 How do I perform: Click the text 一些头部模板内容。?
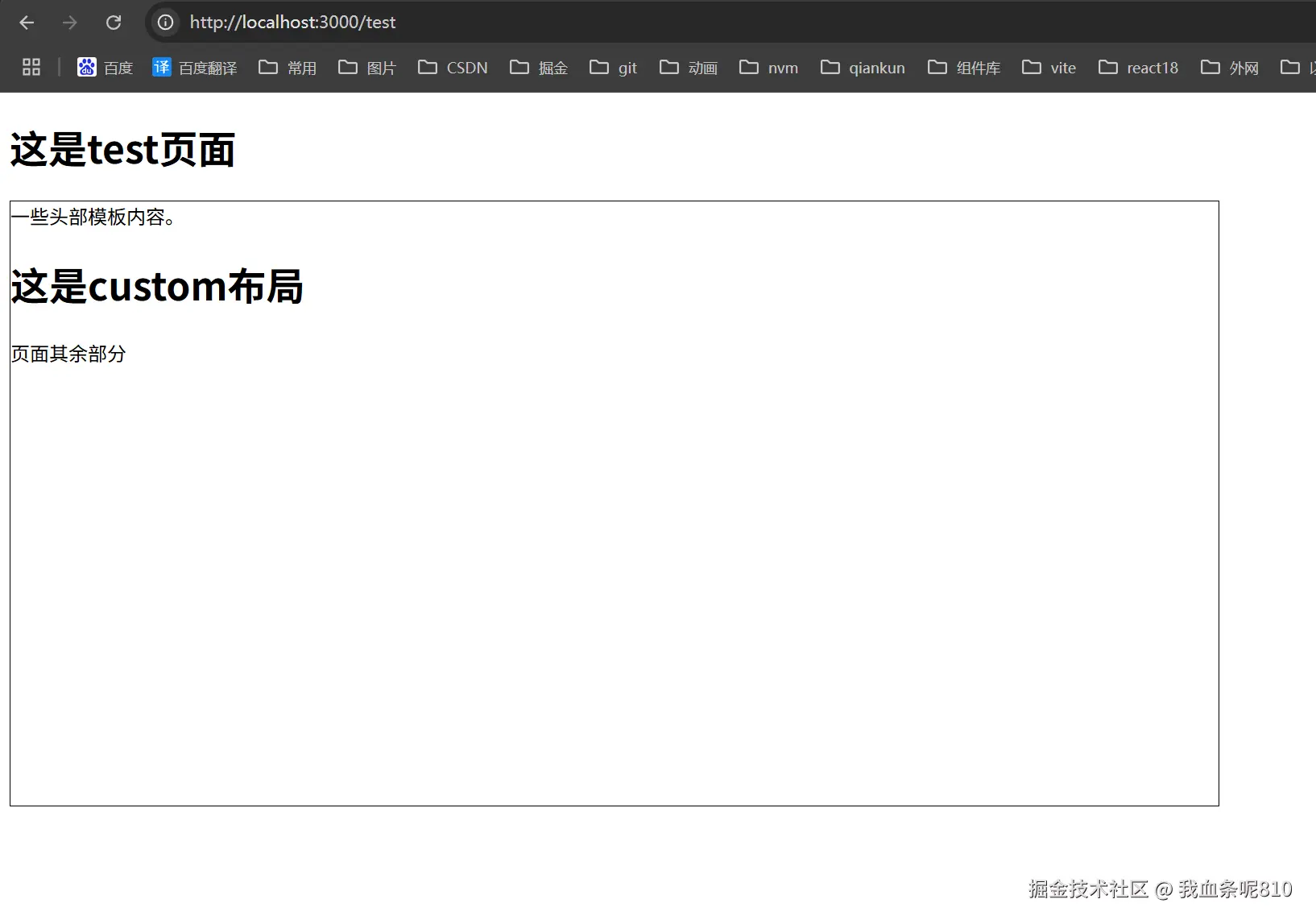pos(93,218)
